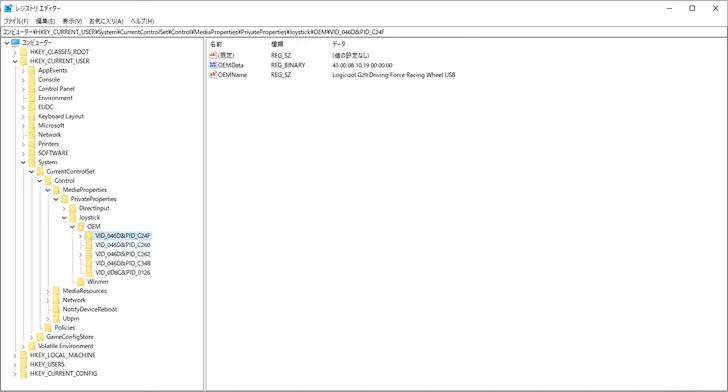The height and width of the screenshot is (392, 728).
Task: Expand the AppEvents key chevron
Action: pyautogui.click(x=23, y=71)
